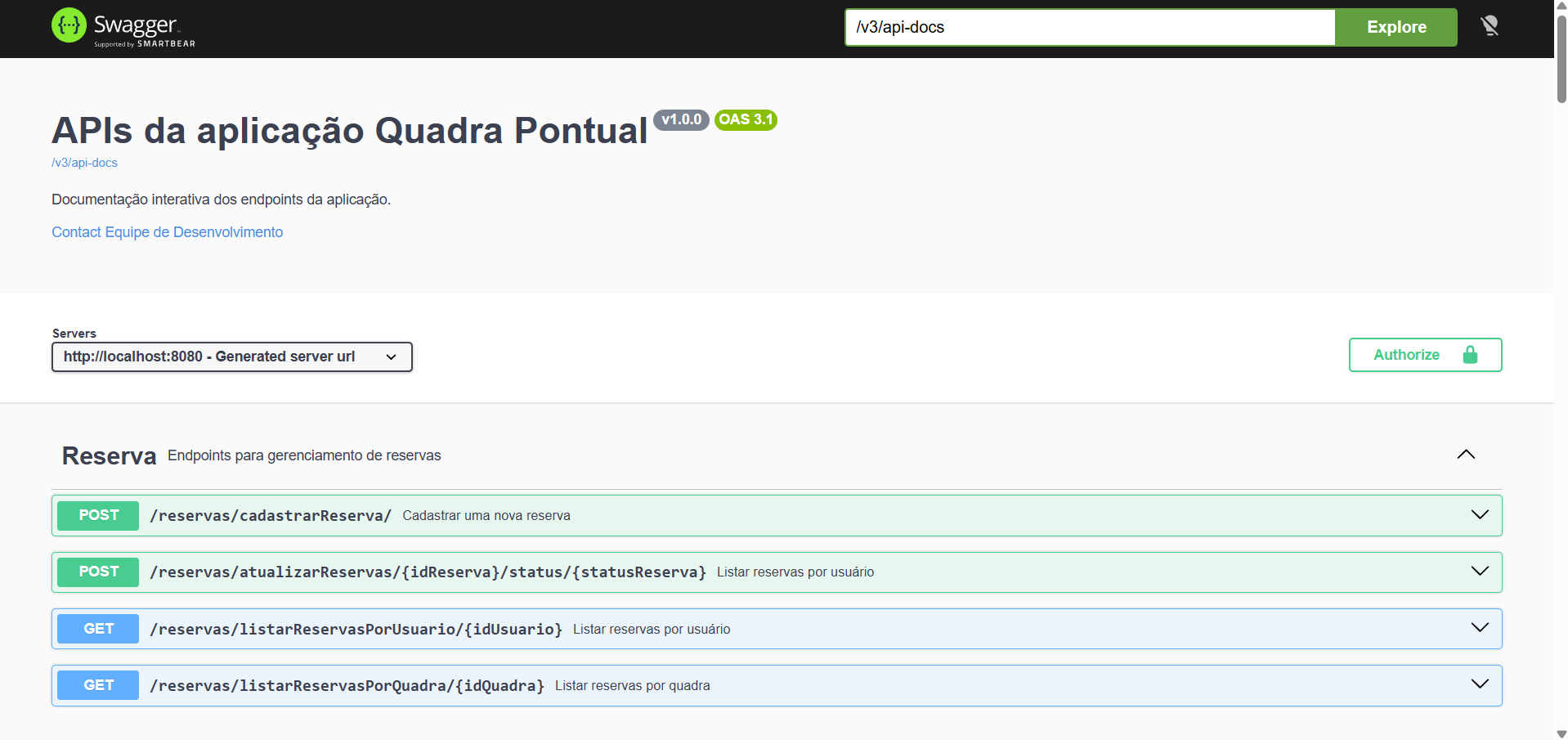
Task: Open the /v3/api-docs specification link
Action: (84, 162)
